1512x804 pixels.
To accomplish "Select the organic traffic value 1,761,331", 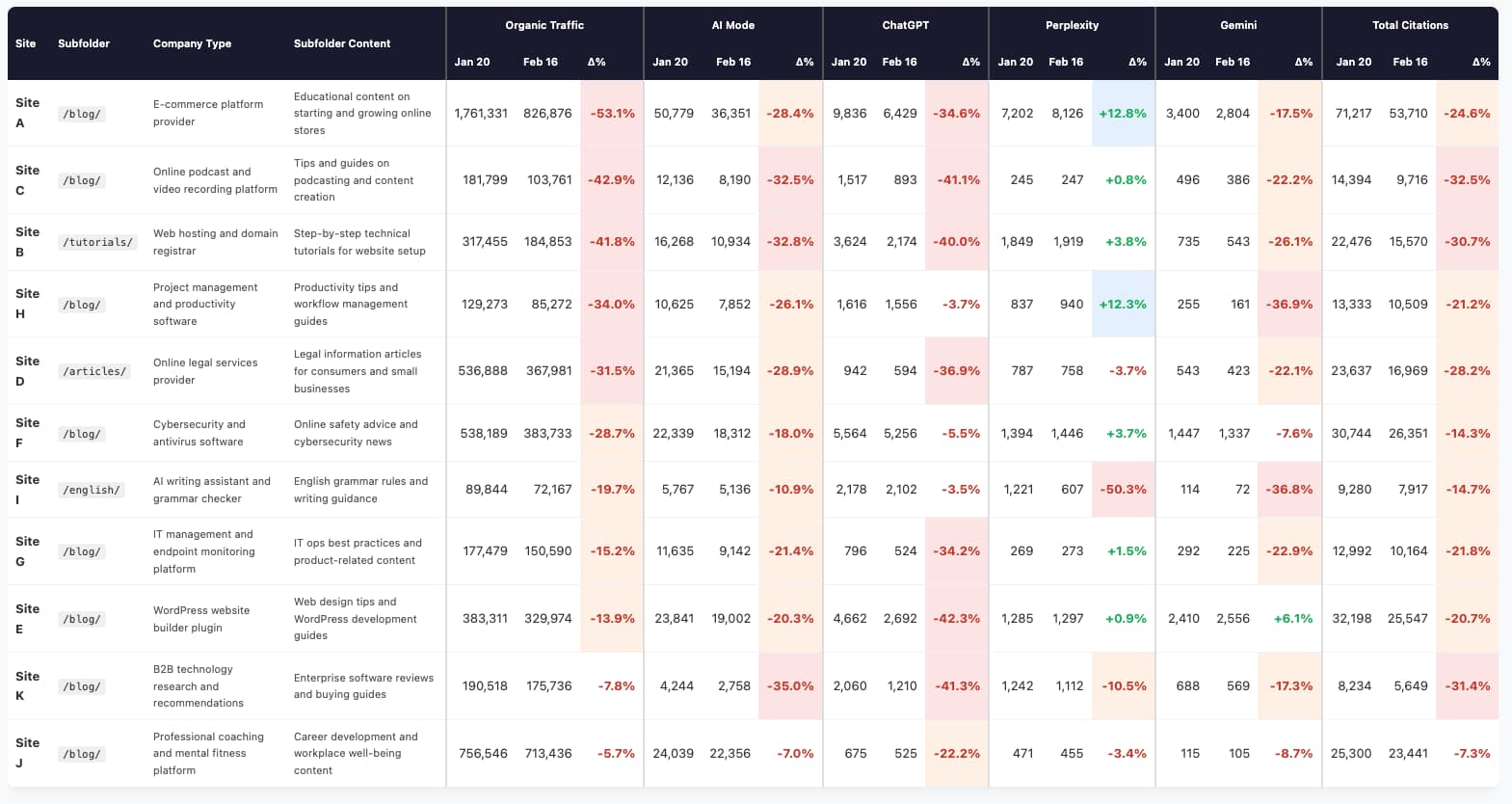I will [481, 113].
